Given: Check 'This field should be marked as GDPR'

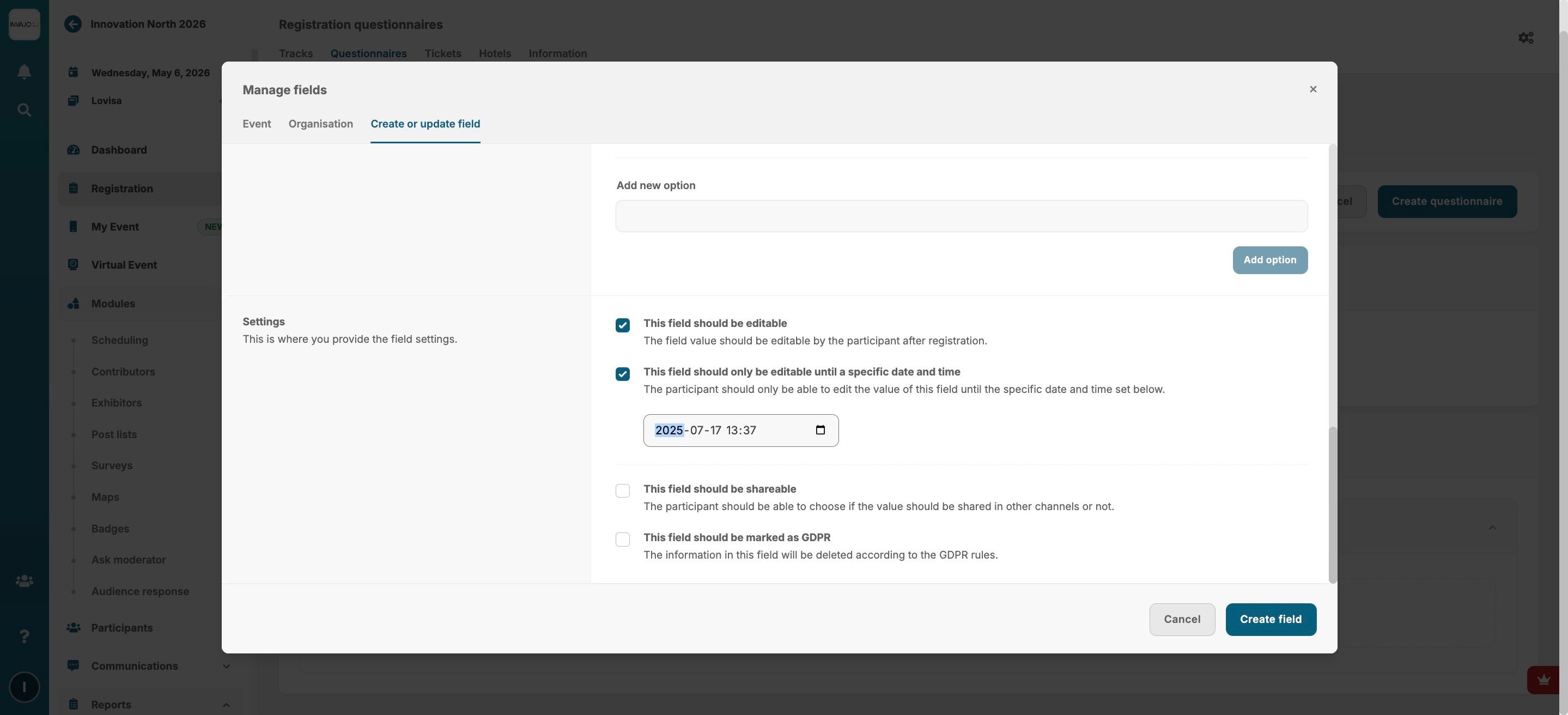Looking at the screenshot, I should 622,540.
